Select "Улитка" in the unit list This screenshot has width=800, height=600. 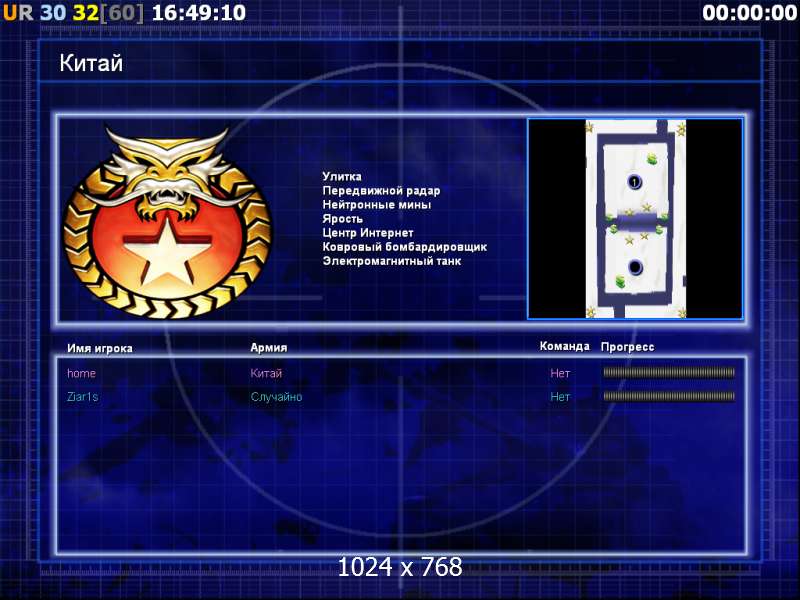[x=342, y=177]
